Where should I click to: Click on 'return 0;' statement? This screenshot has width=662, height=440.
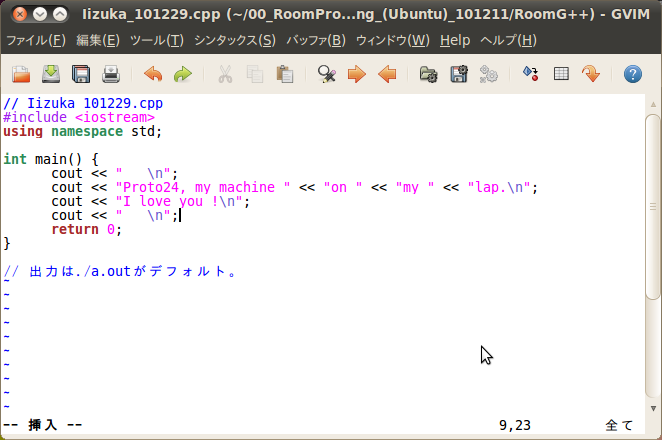87,229
